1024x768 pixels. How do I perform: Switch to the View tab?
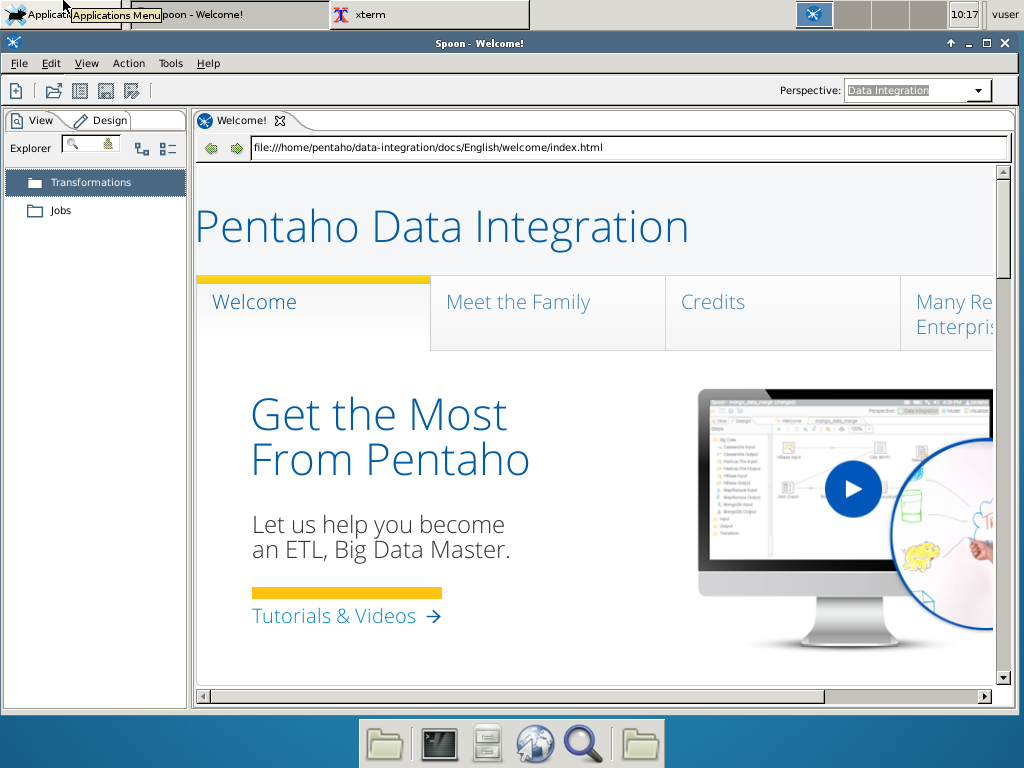pos(33,121)
